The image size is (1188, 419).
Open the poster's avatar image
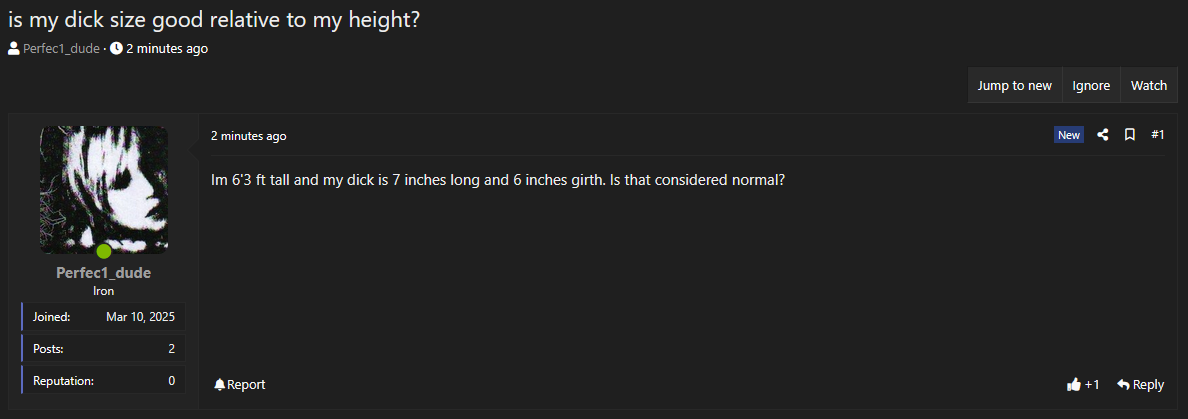point(104,188)
